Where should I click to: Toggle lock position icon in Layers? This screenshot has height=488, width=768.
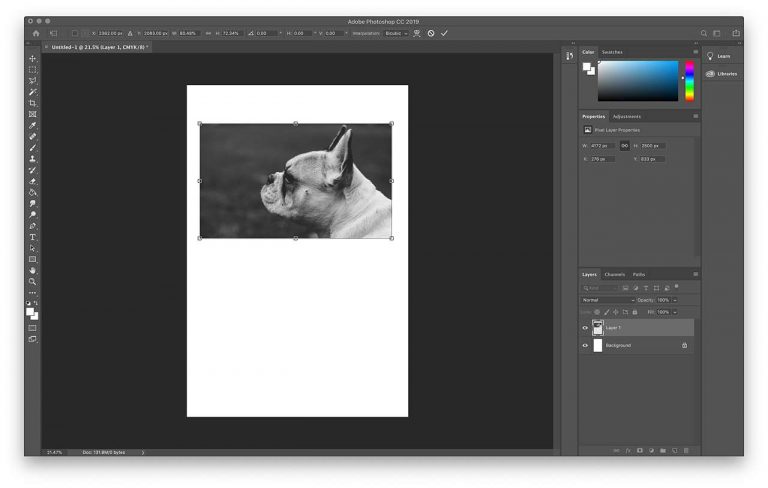(x=616, y=312)
